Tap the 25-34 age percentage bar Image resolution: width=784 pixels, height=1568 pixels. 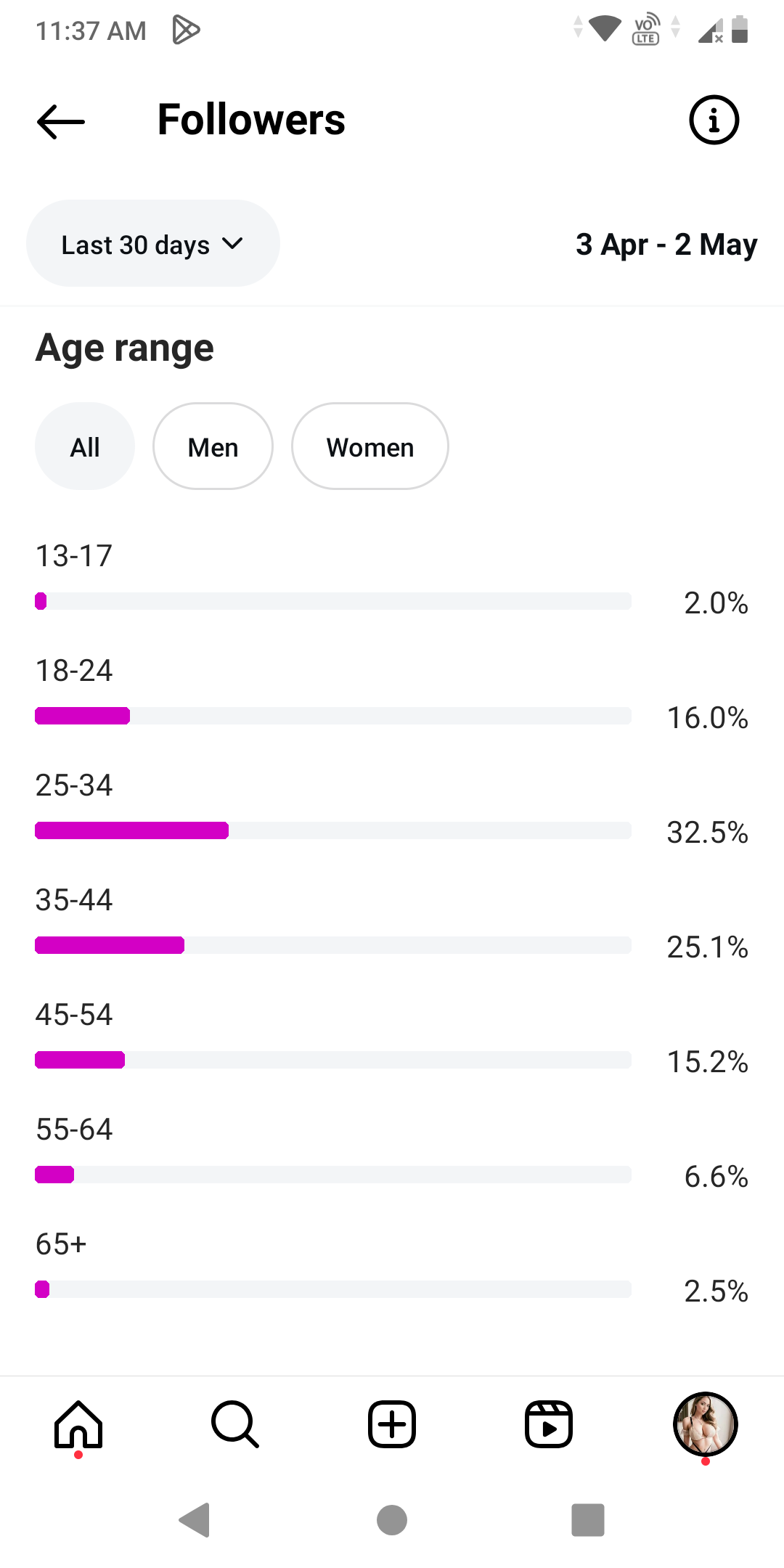(332, 830)
